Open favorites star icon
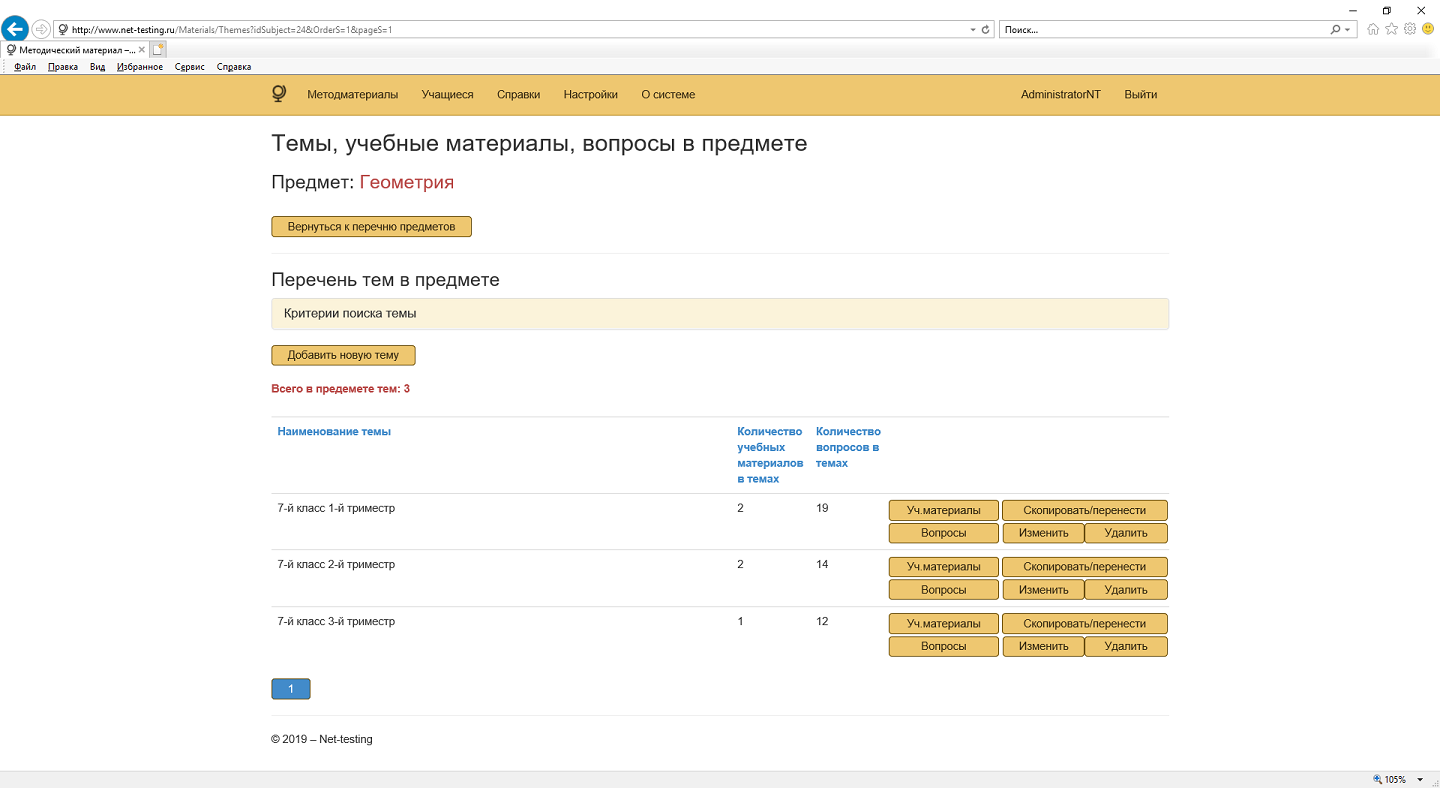 [1391, 29]
